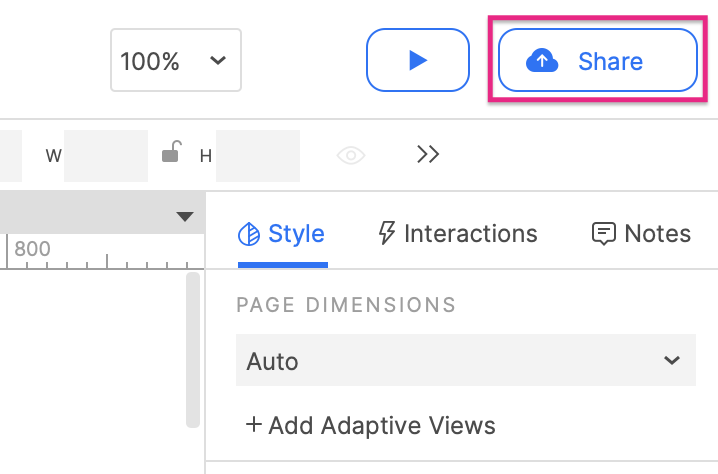Click the scrollbar track below the thumb
The width and height of the screenshot is (718, 474).
(x=193, y=452)
